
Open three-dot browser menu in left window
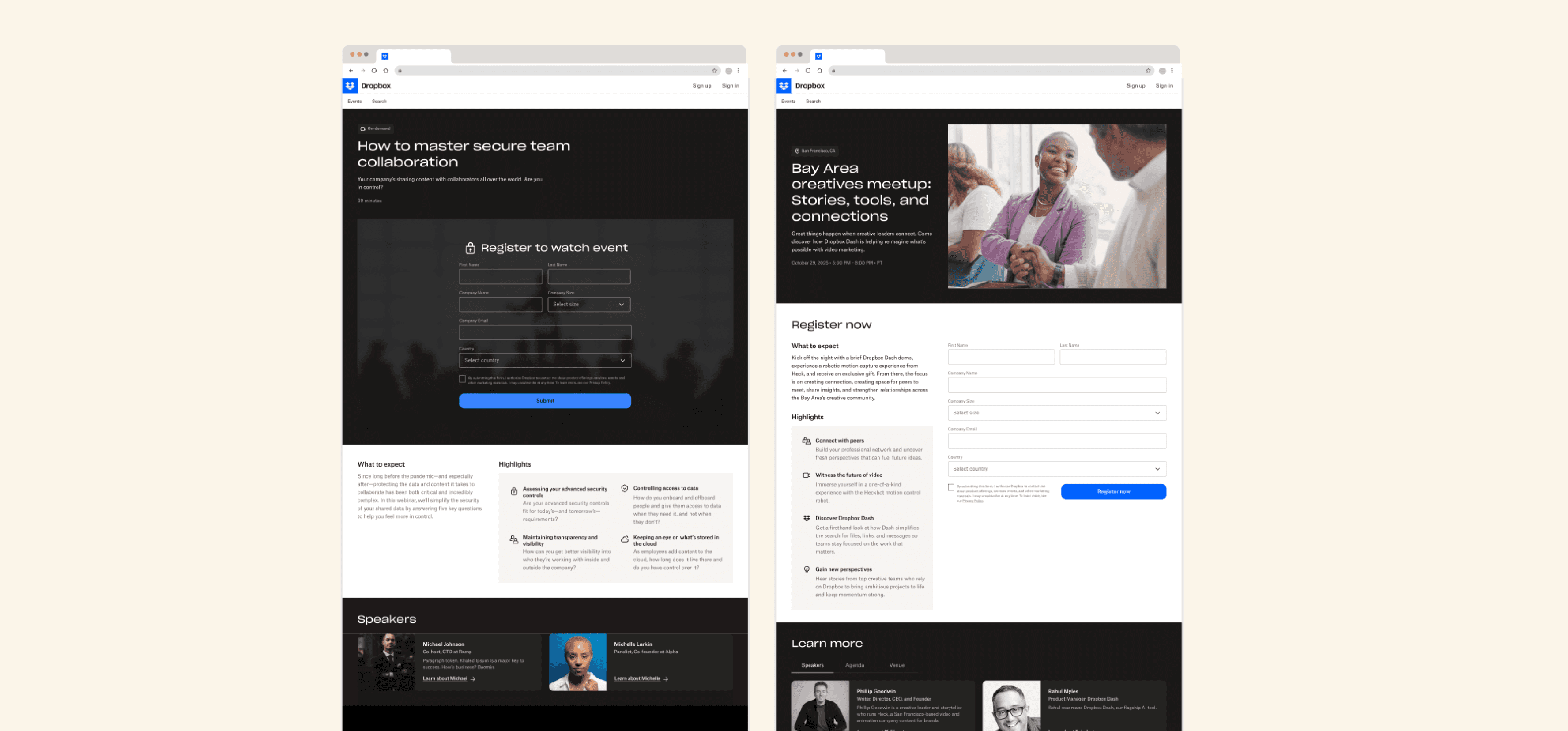739,71
